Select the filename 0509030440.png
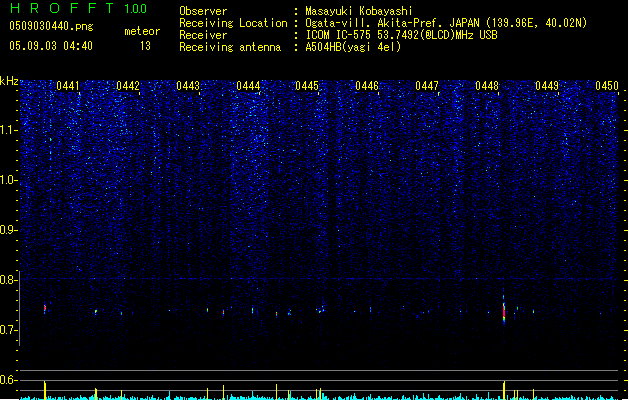 (x=51, y=26)
